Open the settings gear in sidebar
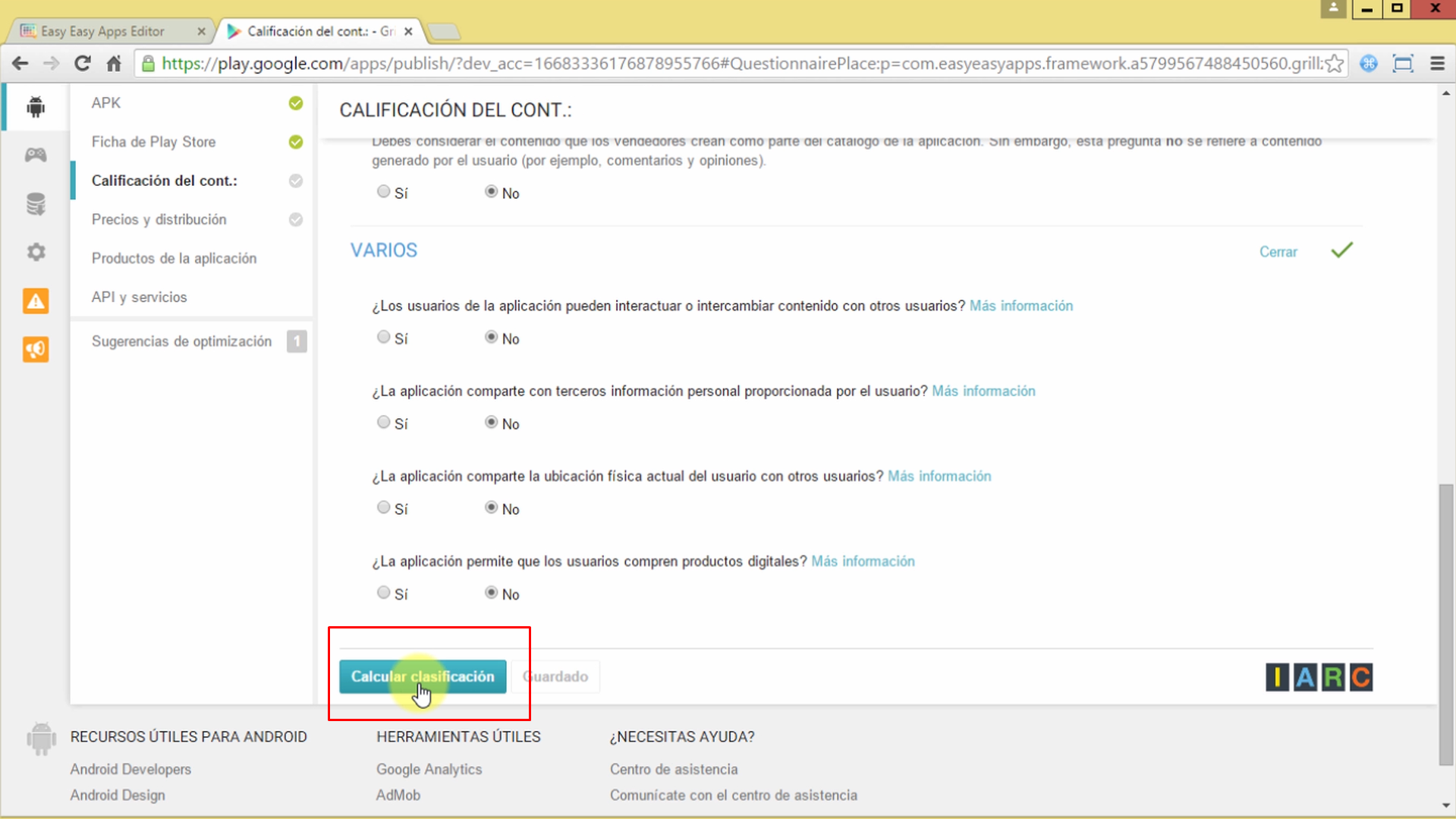The image size is (1456, 819). [x=35, y=252]
